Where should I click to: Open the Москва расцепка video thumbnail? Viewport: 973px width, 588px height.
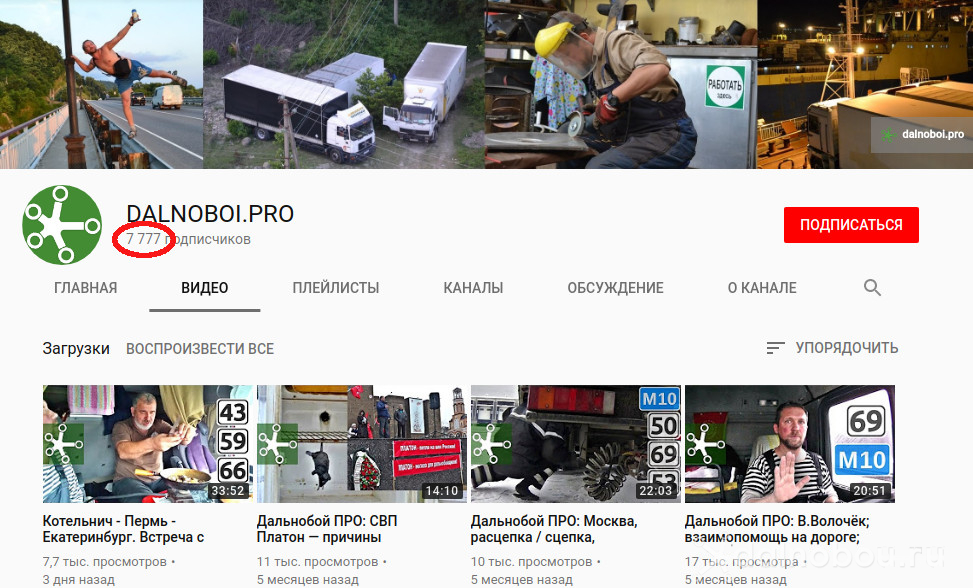tap(575, 444)
